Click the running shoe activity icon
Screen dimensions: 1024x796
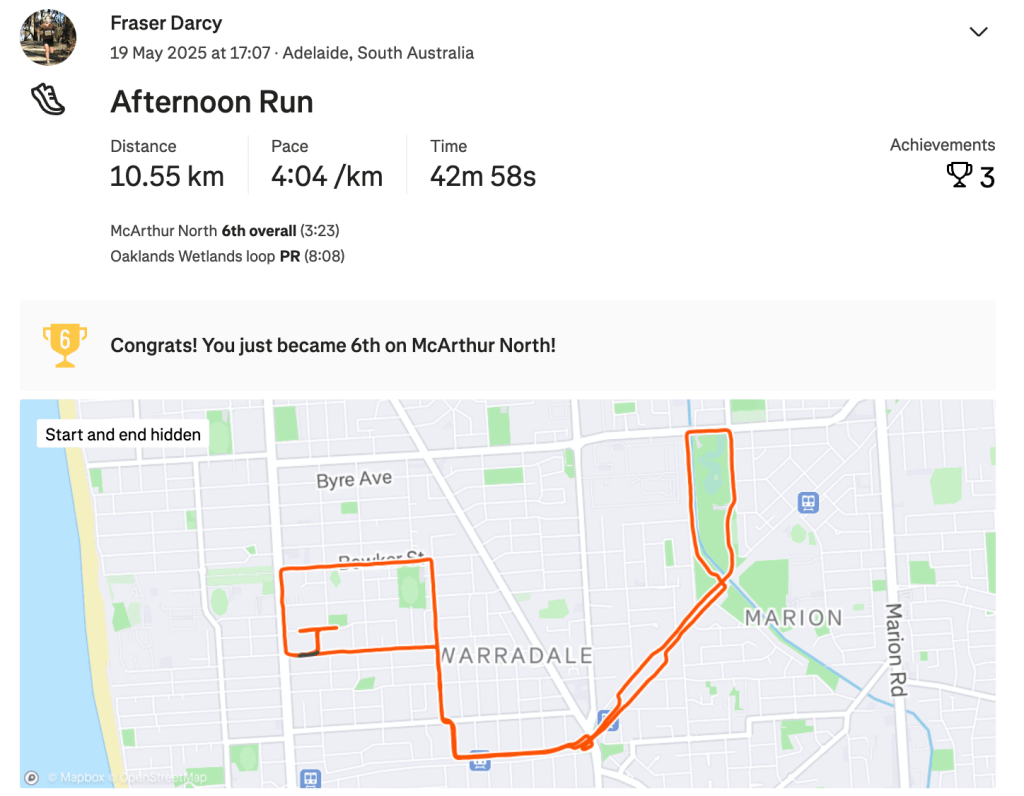click(48, 99)
